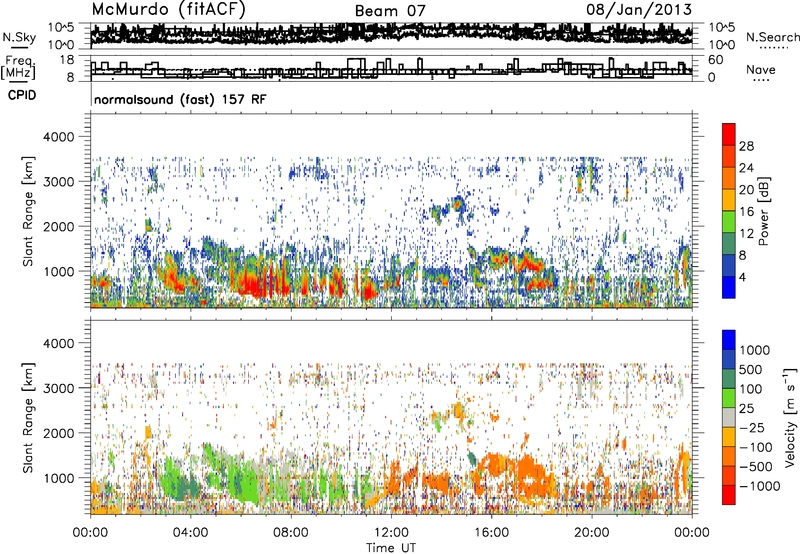Click the 'Power [dB]' color bar title

click(763, 211)
